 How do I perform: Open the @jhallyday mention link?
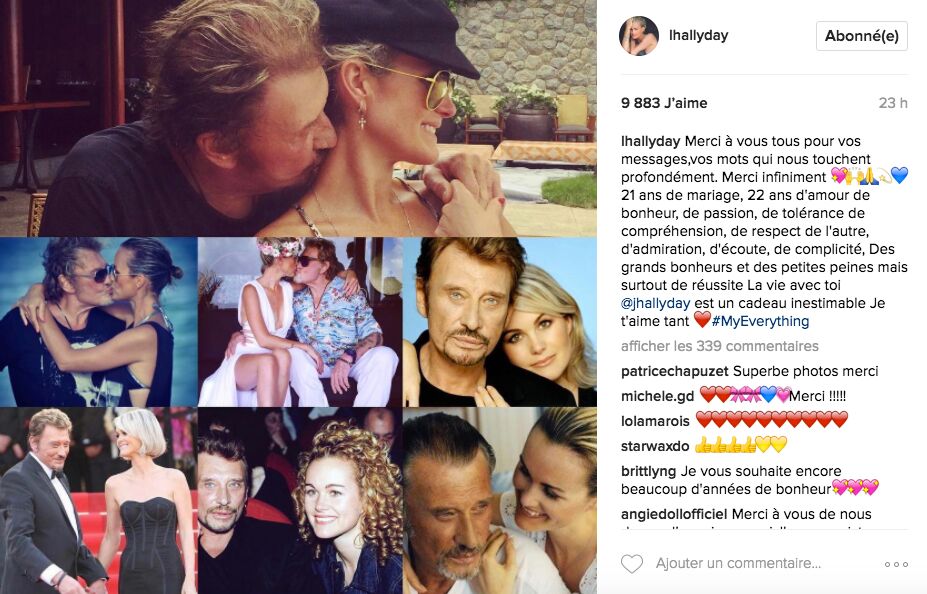655,303
